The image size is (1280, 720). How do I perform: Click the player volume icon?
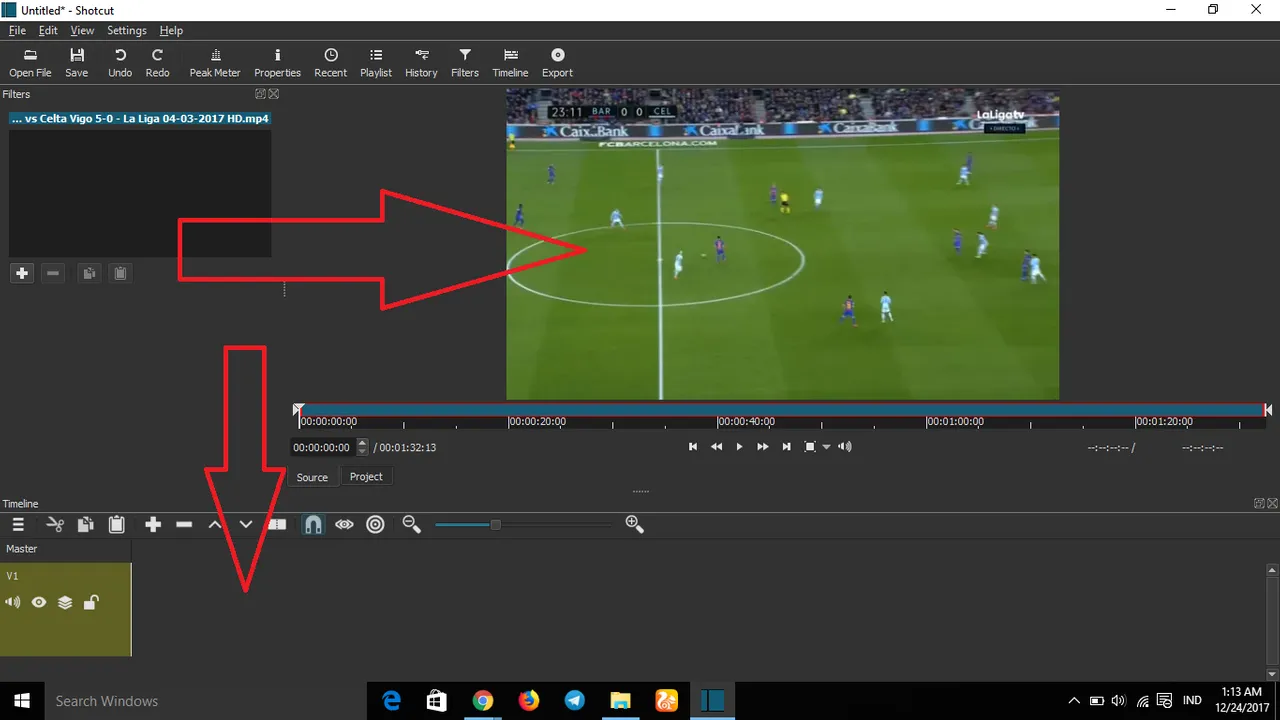coord(845,447)
